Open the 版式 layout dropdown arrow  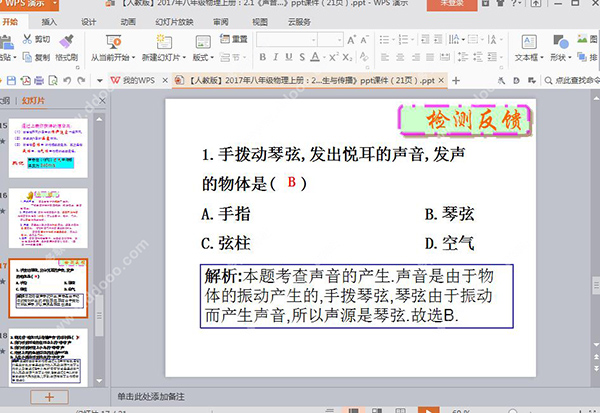pos(212,58)
